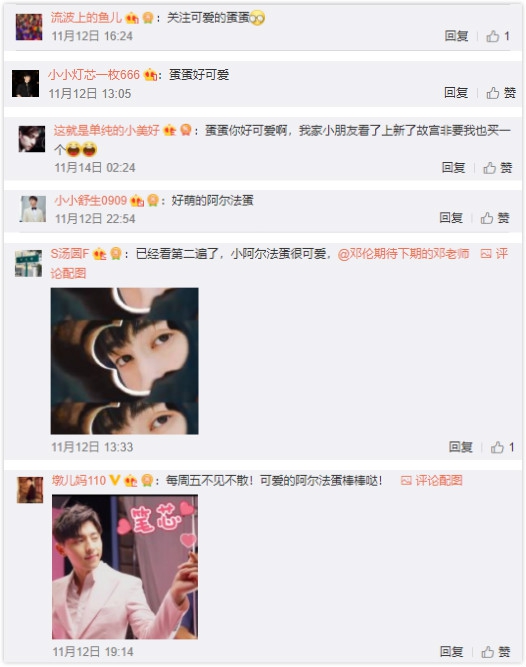Reply to S汤圆F's comment

pyautogui.click(x=461, y=447)
